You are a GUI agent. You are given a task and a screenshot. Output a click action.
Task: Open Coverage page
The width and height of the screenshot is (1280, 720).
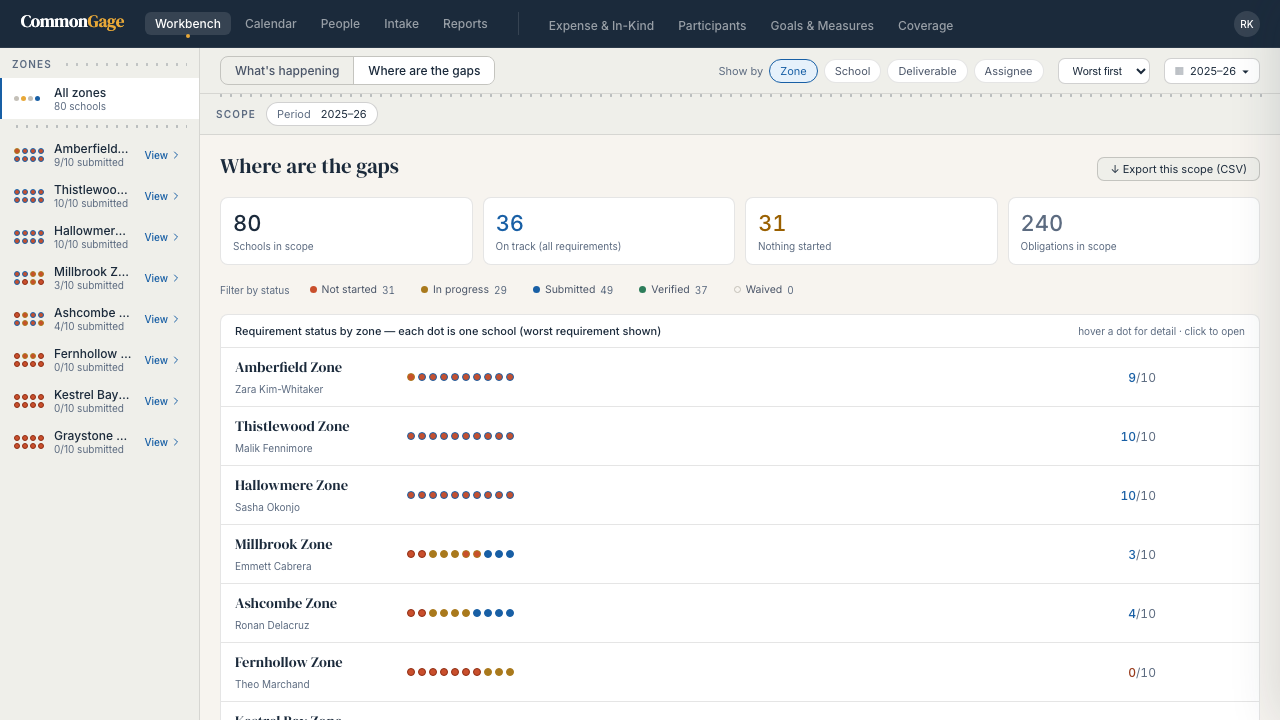point(925,26)
